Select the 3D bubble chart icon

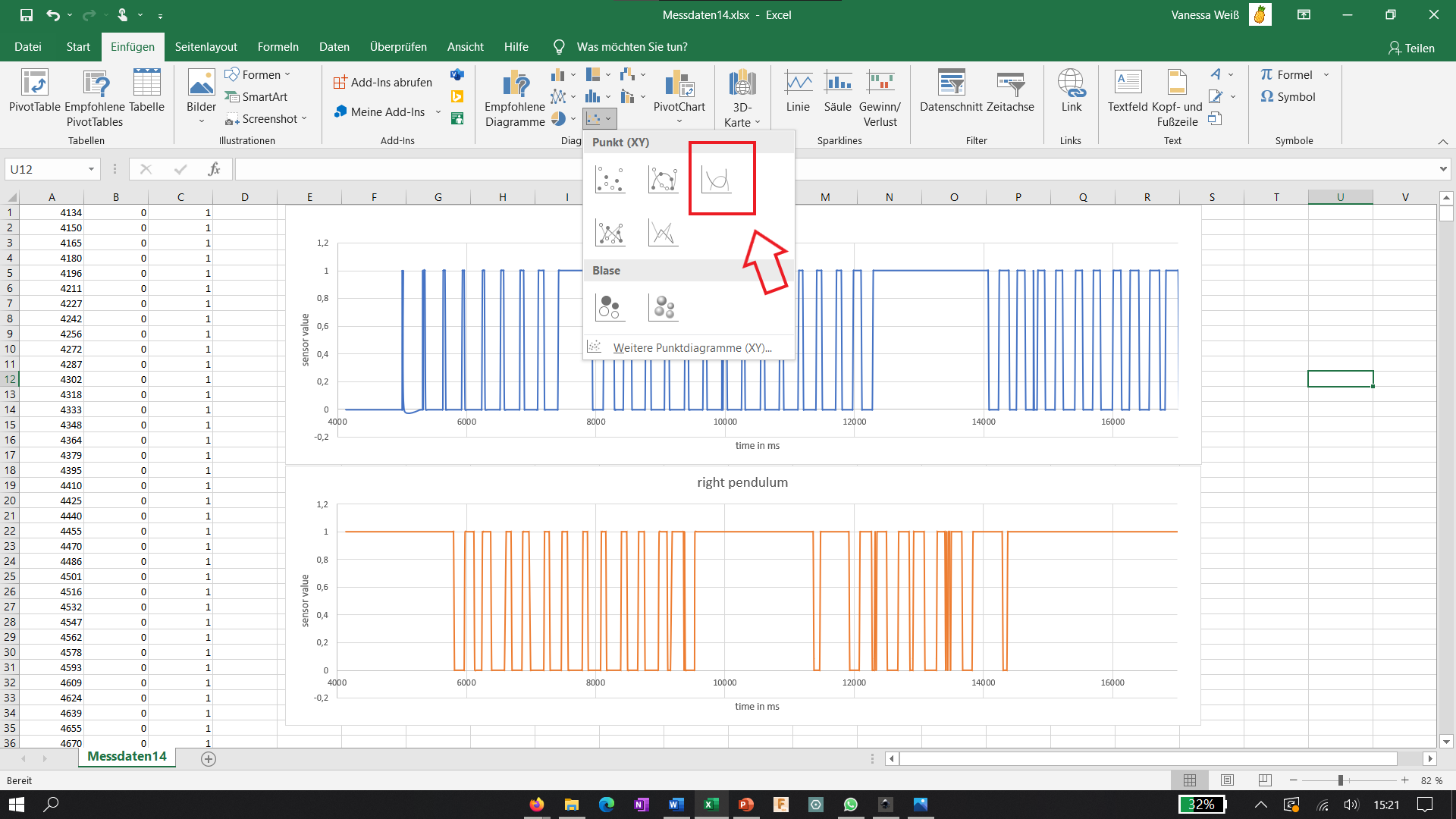(664, 307)
